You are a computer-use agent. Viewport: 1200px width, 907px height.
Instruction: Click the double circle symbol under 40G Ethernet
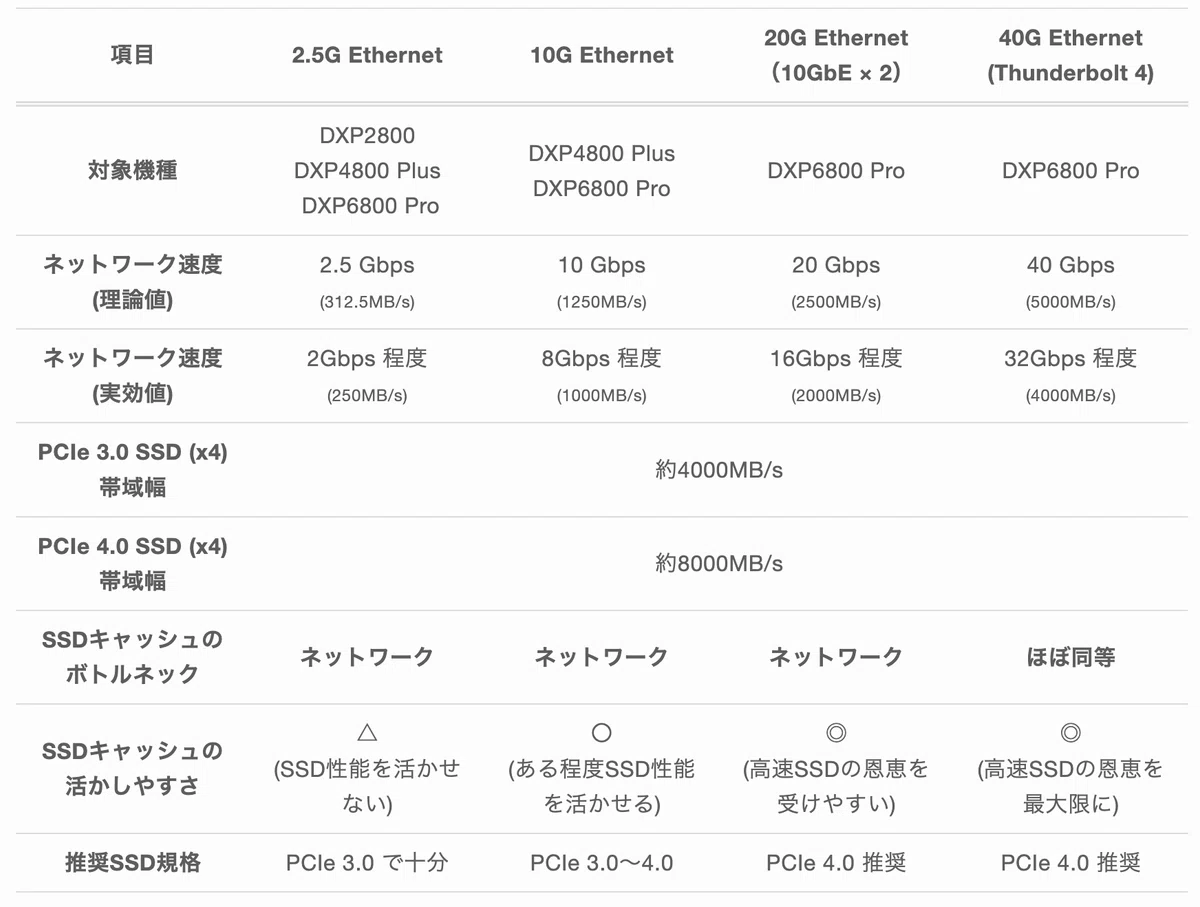pyautogui.click(x=1070, y=733)
